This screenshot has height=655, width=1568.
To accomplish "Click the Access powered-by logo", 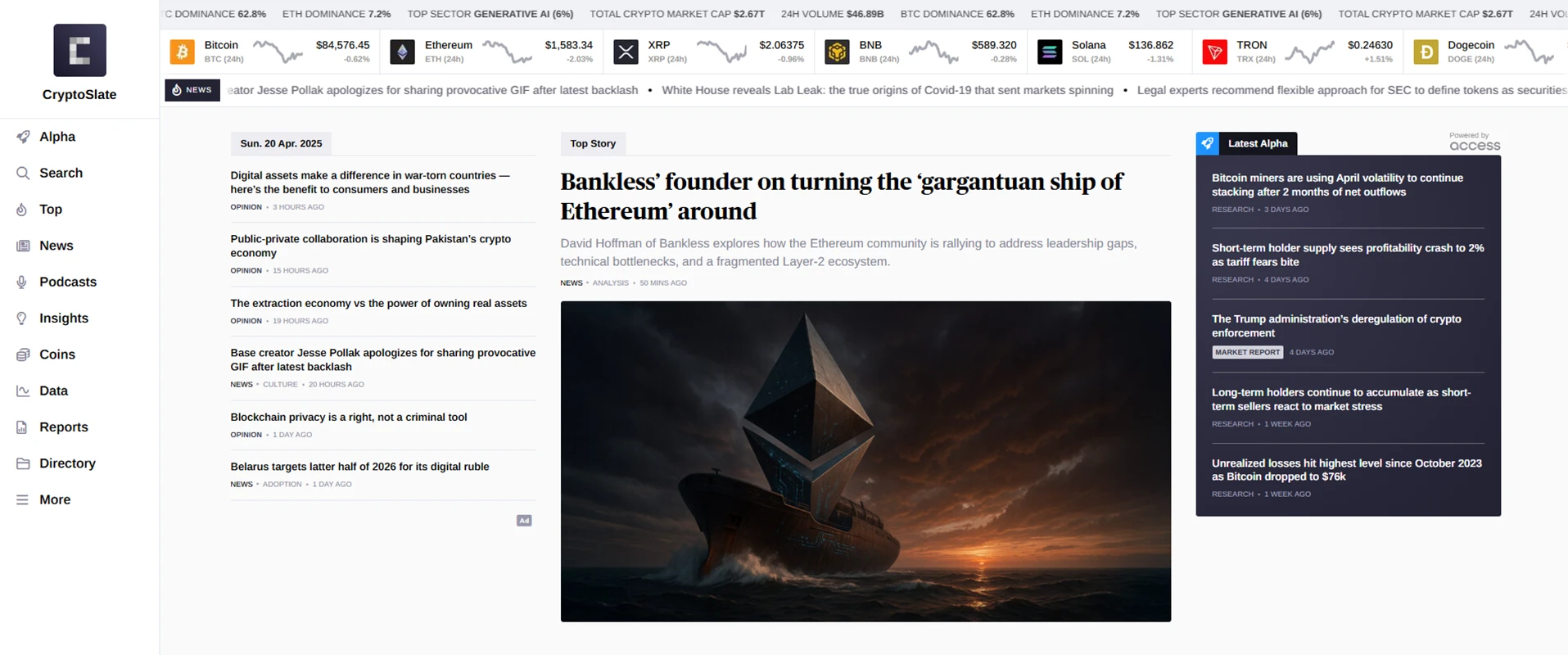I will coord(1475,146).
